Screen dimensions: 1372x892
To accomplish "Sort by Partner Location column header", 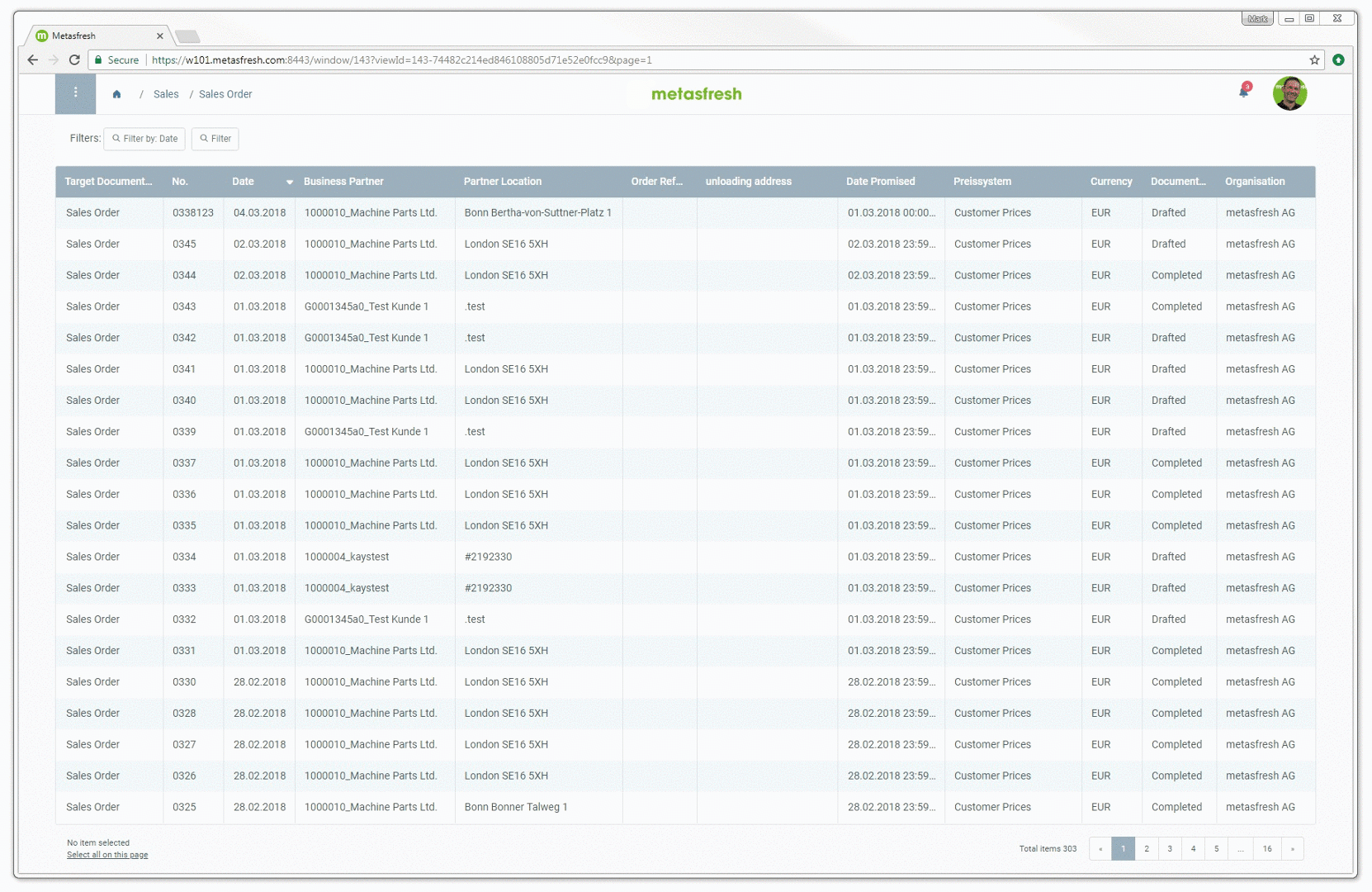I will click(539, 182).
